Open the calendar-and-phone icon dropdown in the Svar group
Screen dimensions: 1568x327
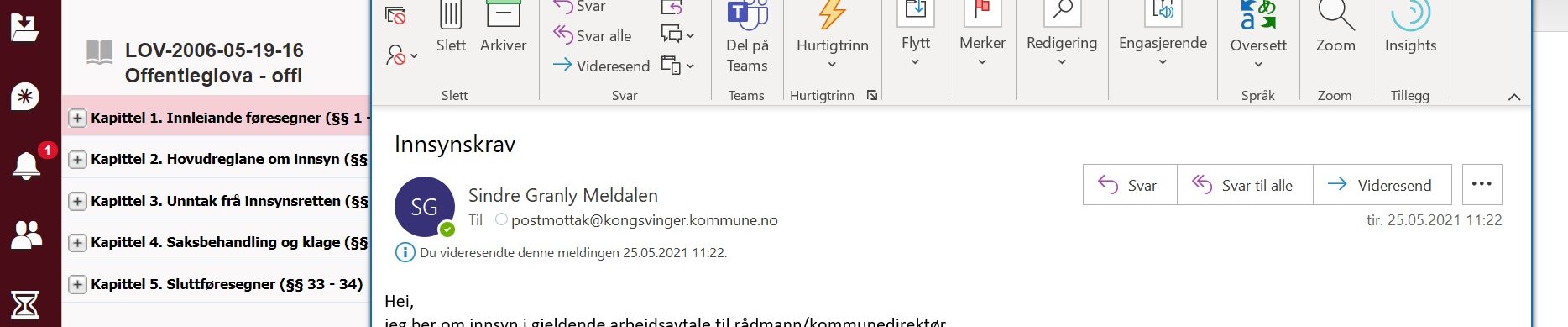tap(678, 66)
